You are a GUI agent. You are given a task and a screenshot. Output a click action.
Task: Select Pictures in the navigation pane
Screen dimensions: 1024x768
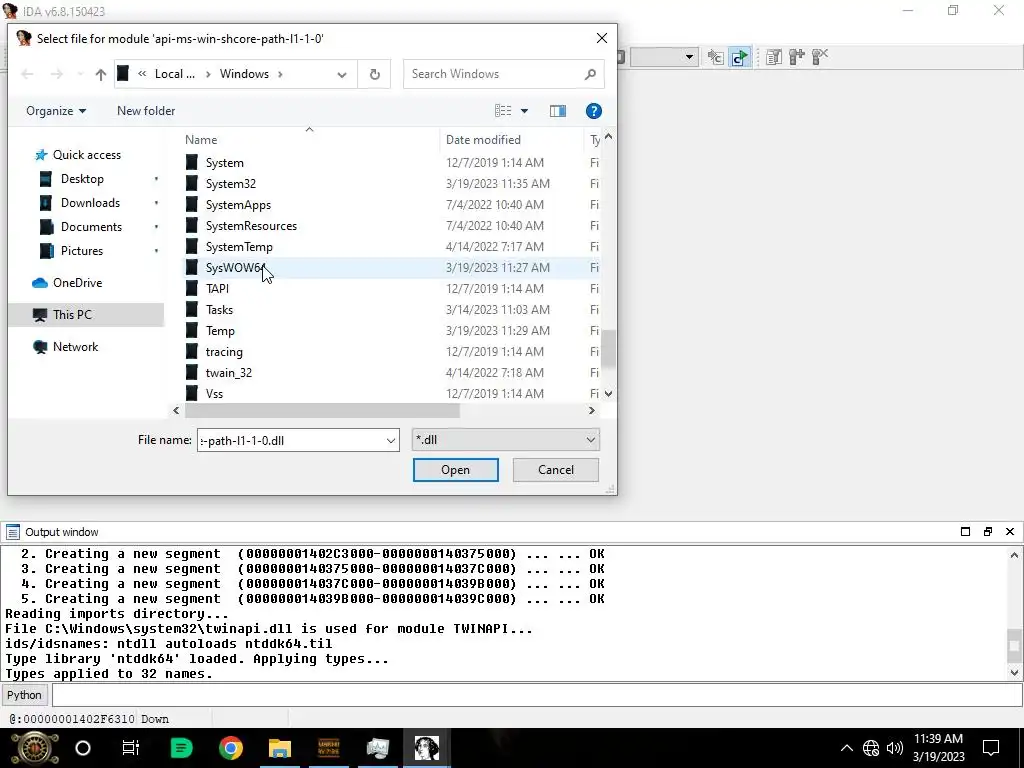coord(82,251)
